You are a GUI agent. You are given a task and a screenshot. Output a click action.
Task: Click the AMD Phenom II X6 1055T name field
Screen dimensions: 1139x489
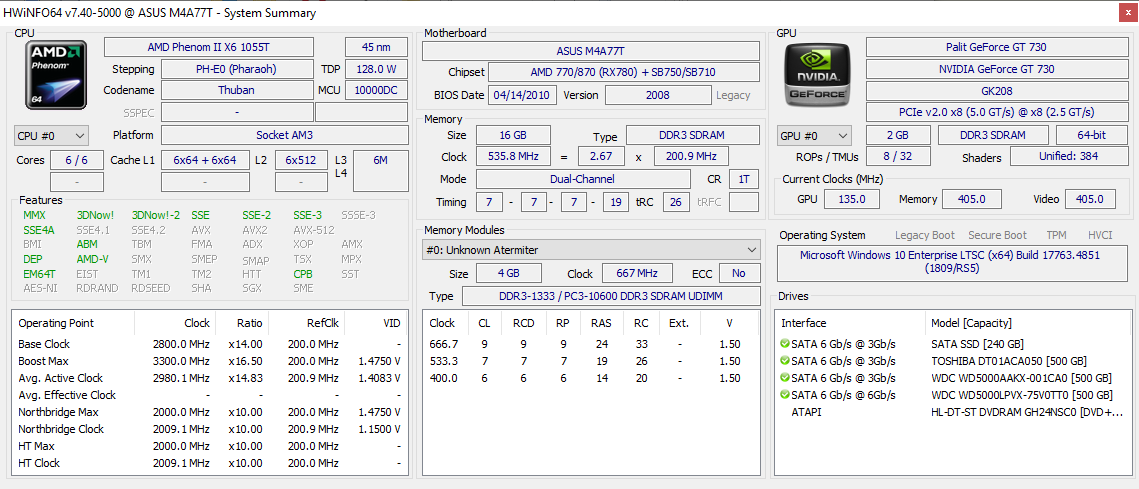208,47
